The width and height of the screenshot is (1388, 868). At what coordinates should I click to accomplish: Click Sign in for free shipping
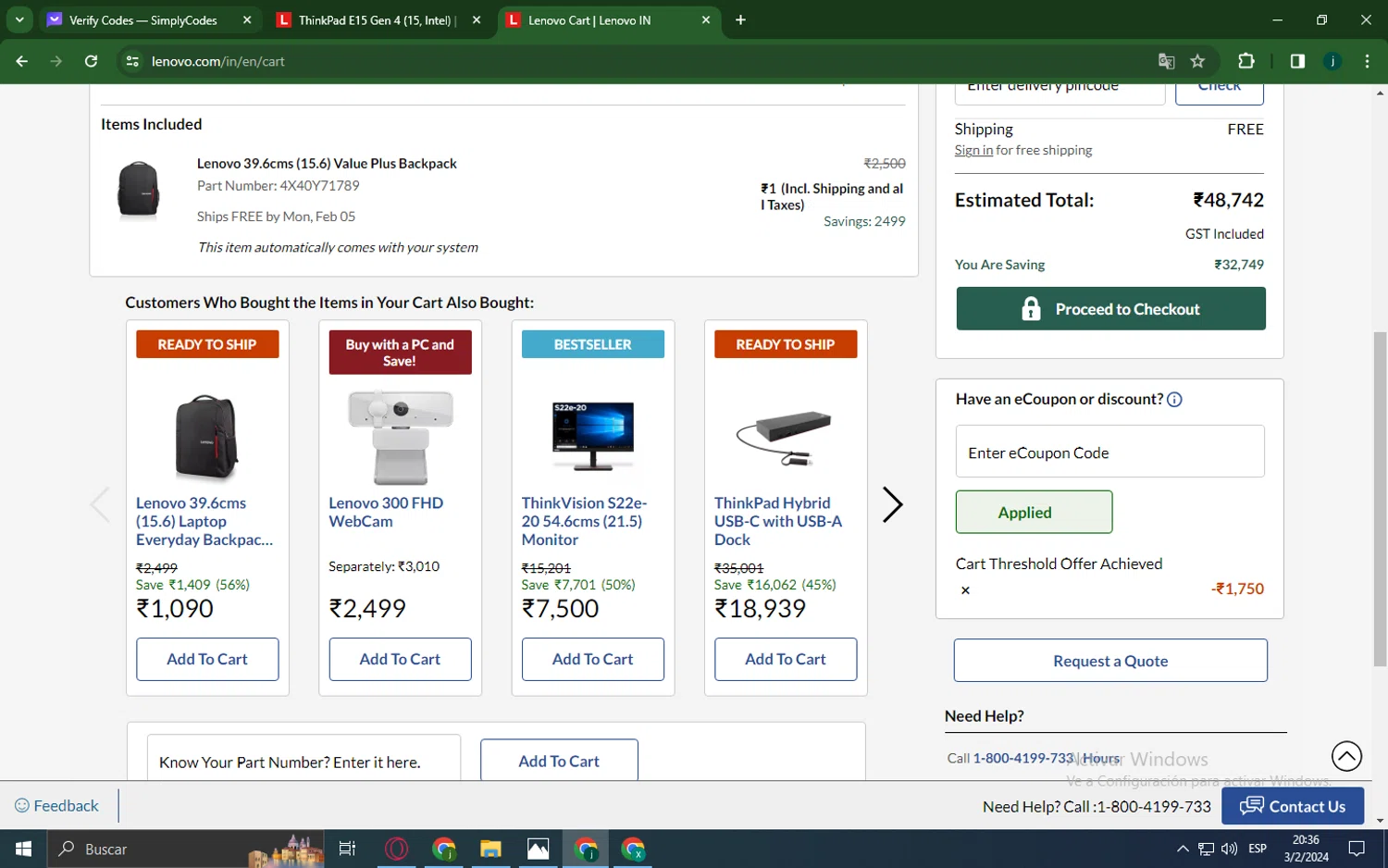pos(973,150)
